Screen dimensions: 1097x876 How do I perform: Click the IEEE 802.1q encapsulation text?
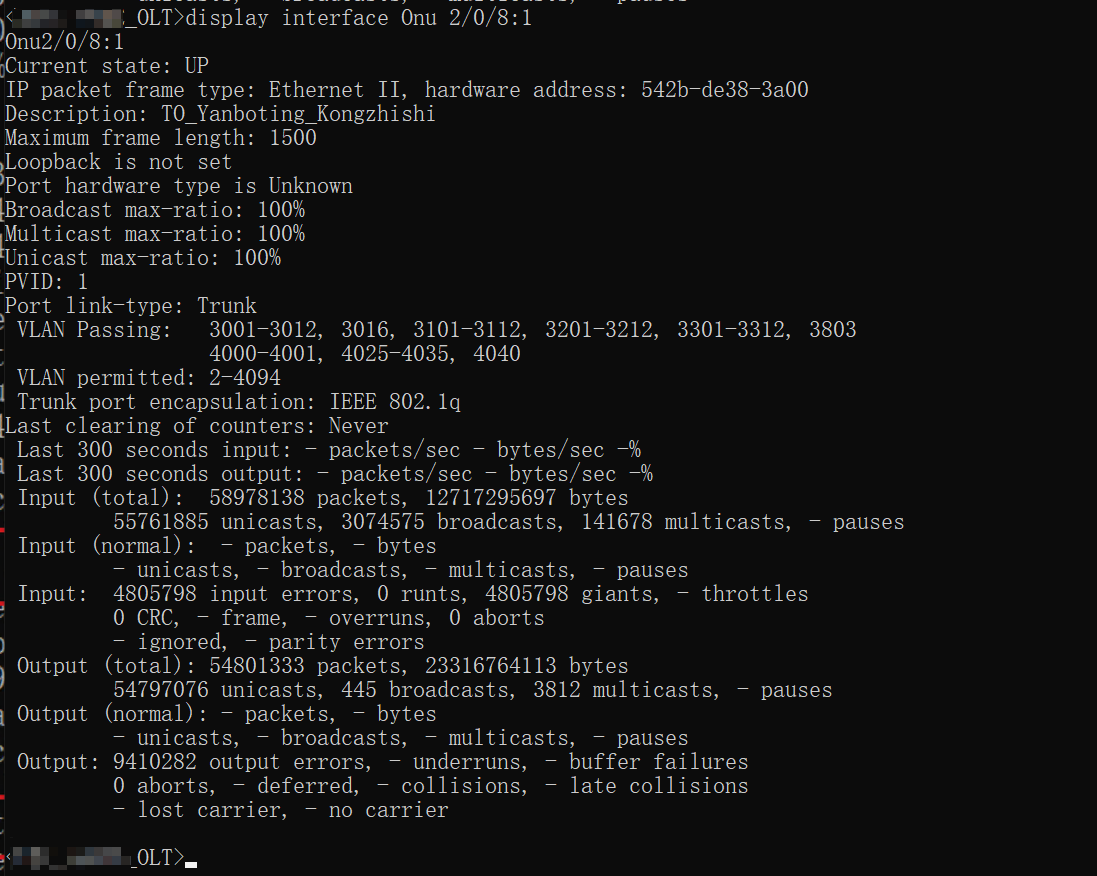click(395, 402)
